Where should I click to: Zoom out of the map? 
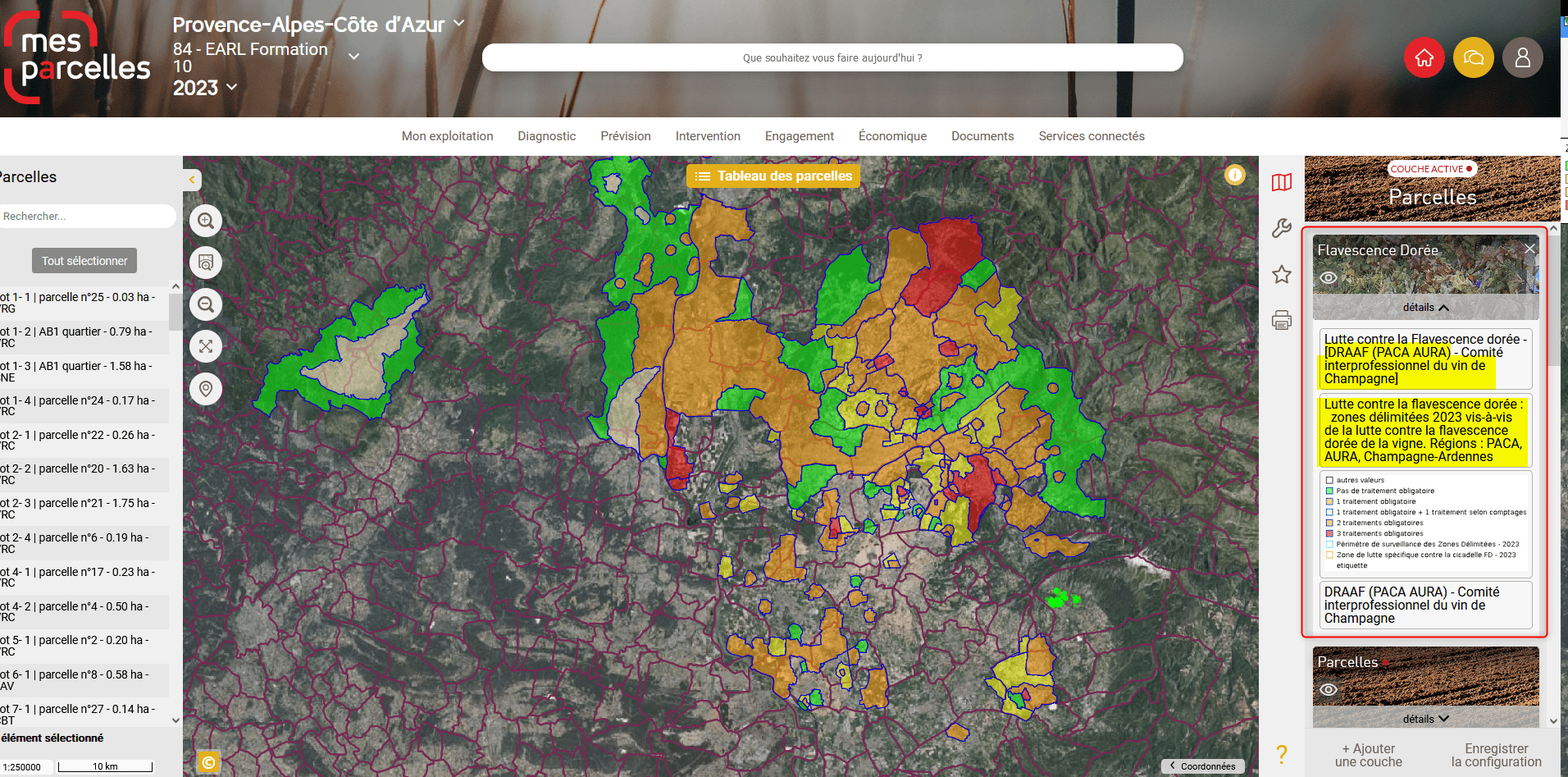pyautogui.click(x=206, y=304)
